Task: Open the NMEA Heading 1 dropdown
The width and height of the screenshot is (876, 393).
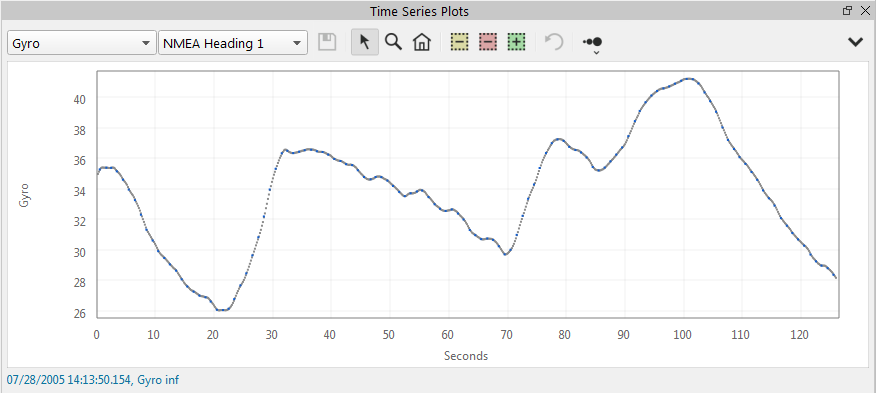Action: tap(233, 43)
